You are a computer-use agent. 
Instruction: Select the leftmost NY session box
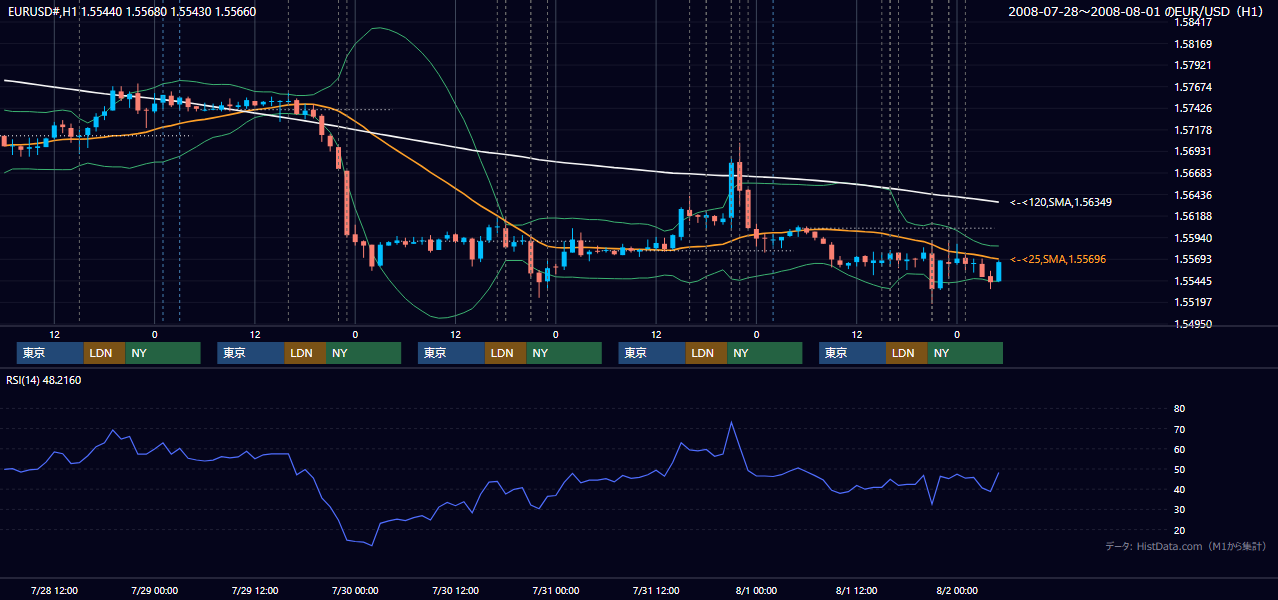tap(163, 353)
